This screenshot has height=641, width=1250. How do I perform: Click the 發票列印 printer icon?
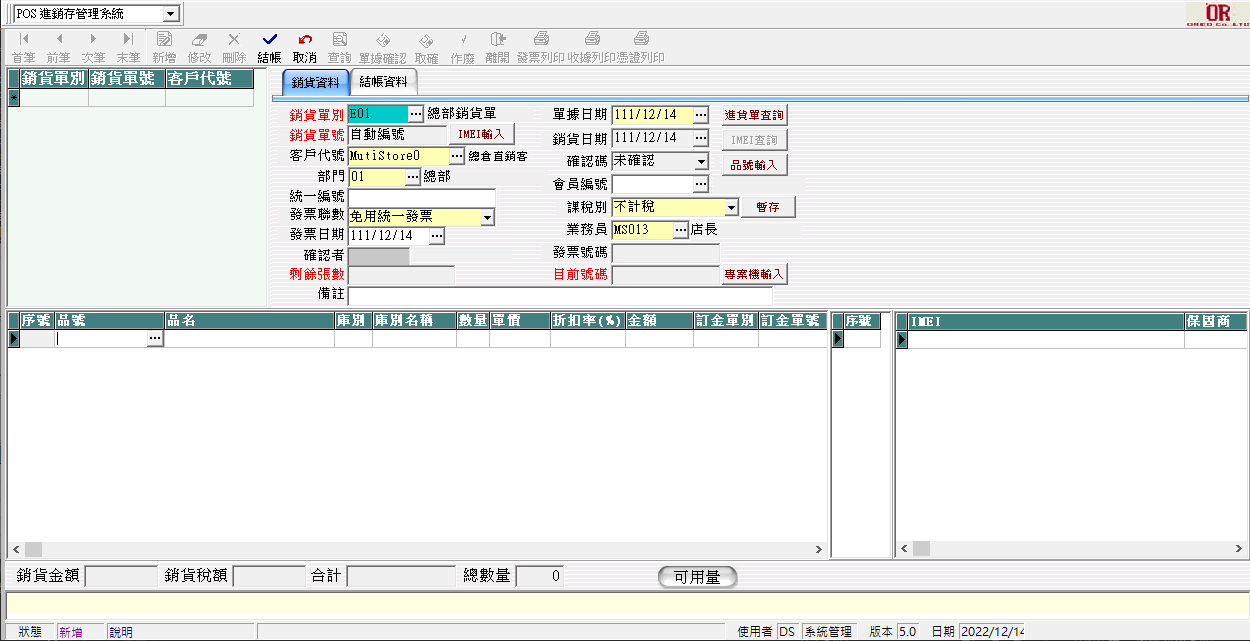pos(541,40)
